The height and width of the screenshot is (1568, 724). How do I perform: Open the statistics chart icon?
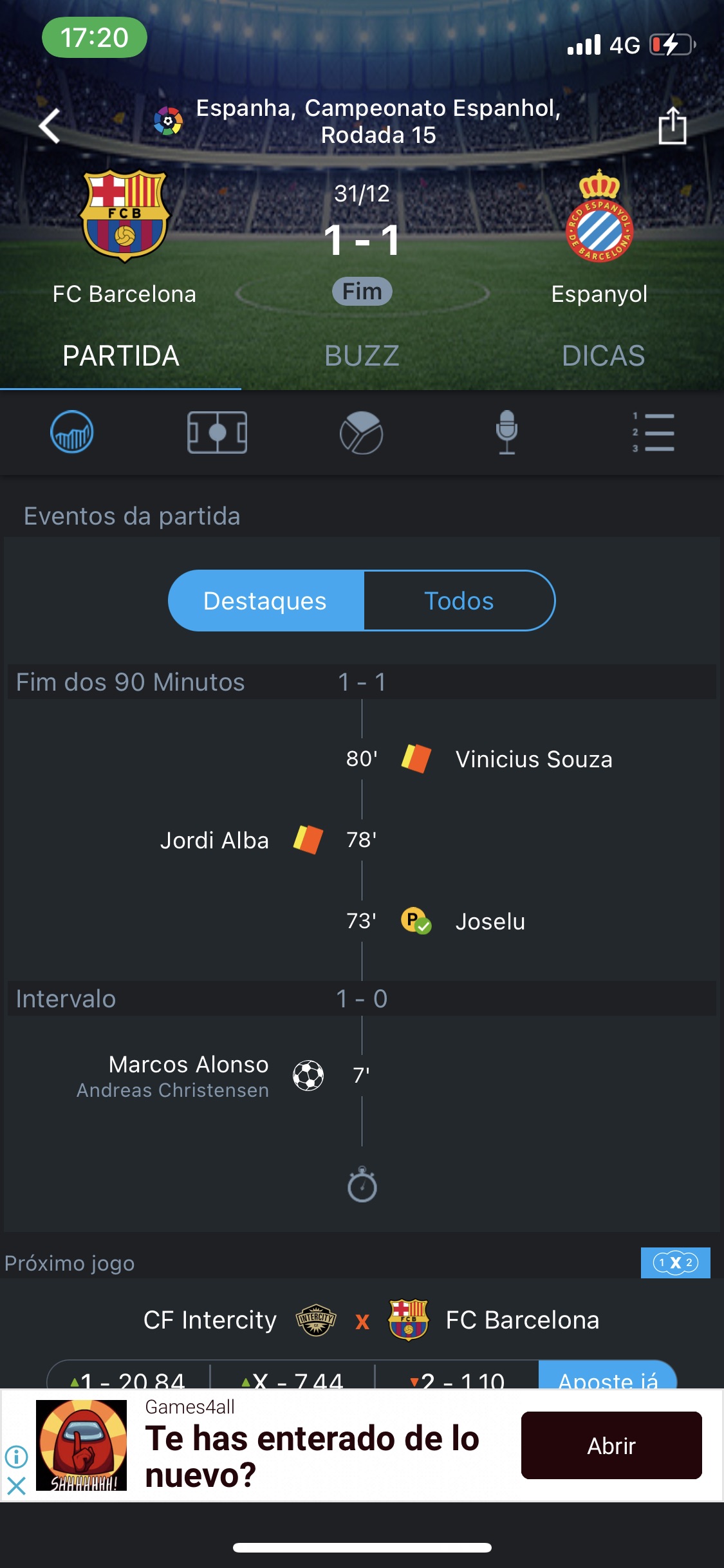tap(72, 432)
